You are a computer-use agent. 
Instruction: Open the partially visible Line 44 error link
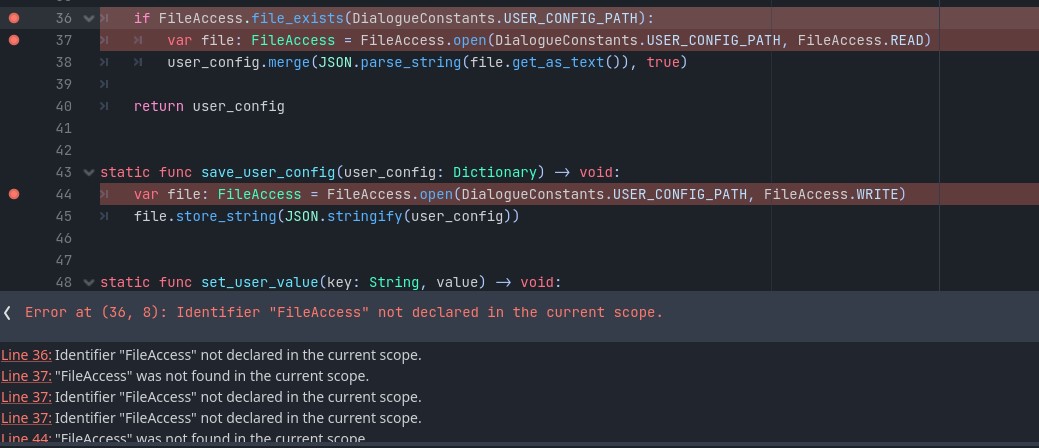click(26, 438)
